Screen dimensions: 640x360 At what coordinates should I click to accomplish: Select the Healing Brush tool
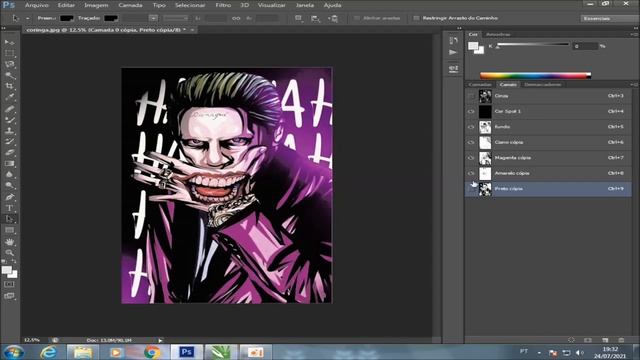9,109
